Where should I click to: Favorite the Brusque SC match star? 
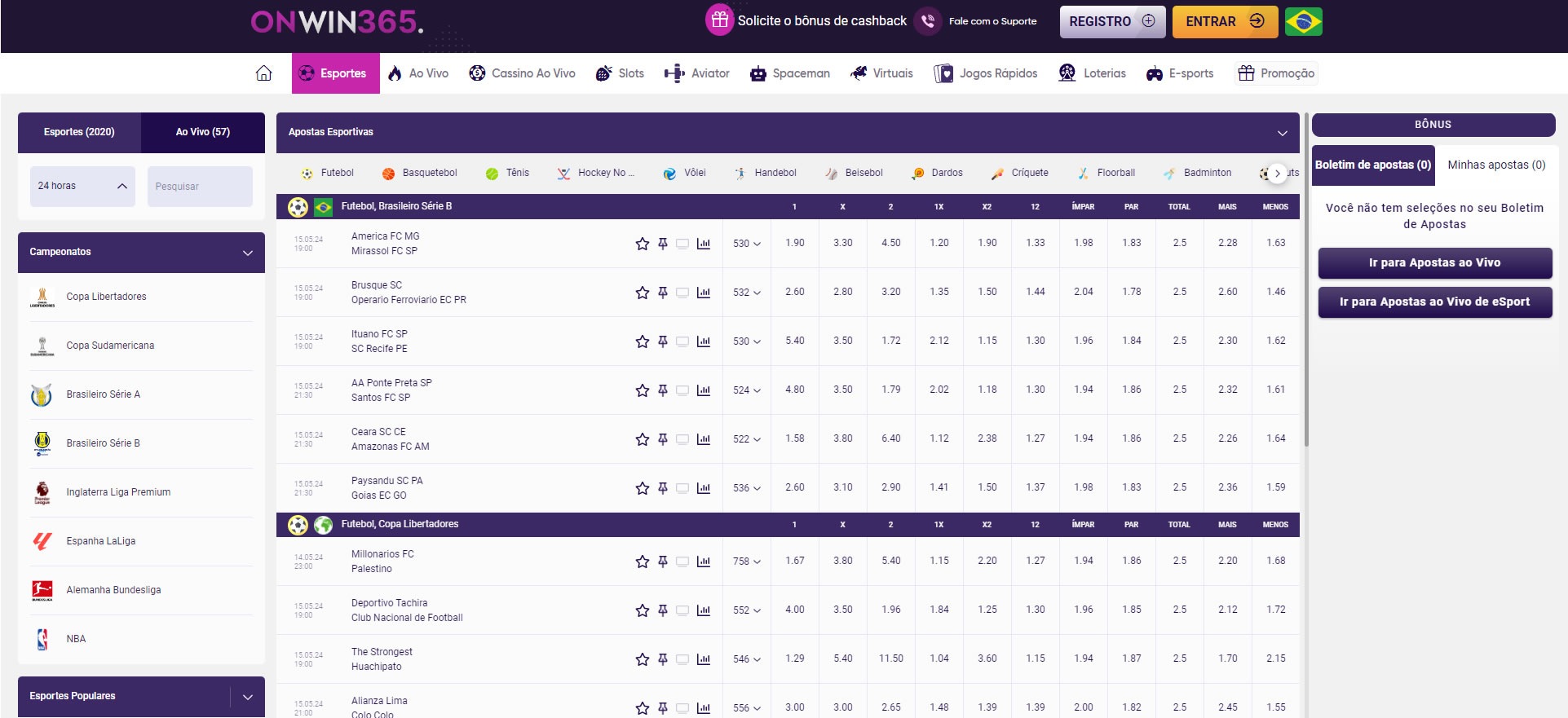click(x=643, y=293)
